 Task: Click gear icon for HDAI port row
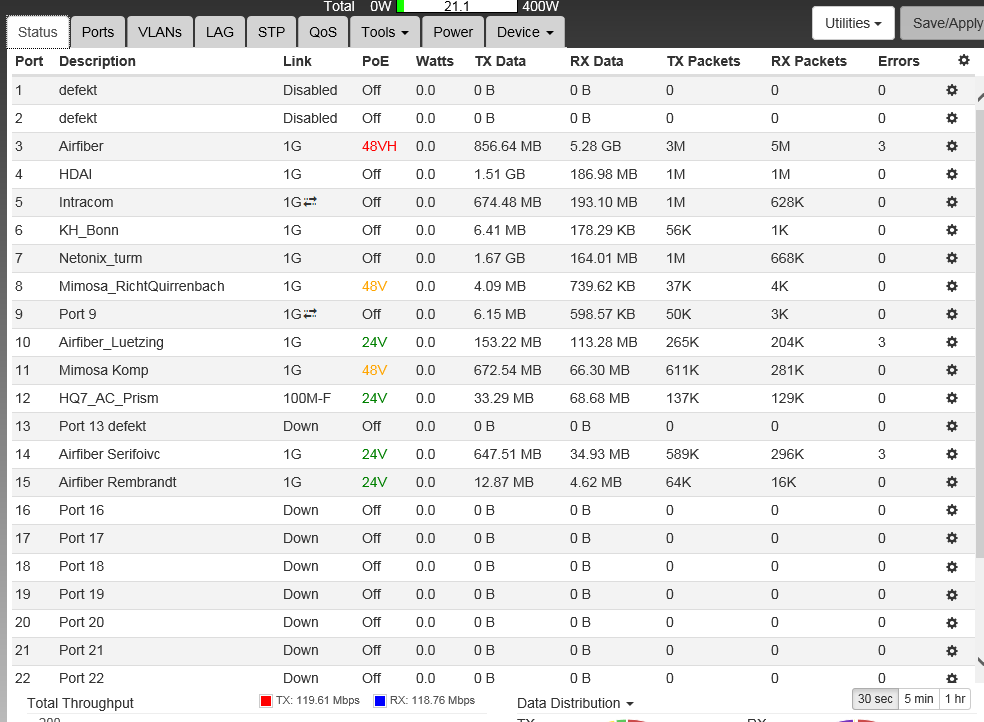coord(952,174)
